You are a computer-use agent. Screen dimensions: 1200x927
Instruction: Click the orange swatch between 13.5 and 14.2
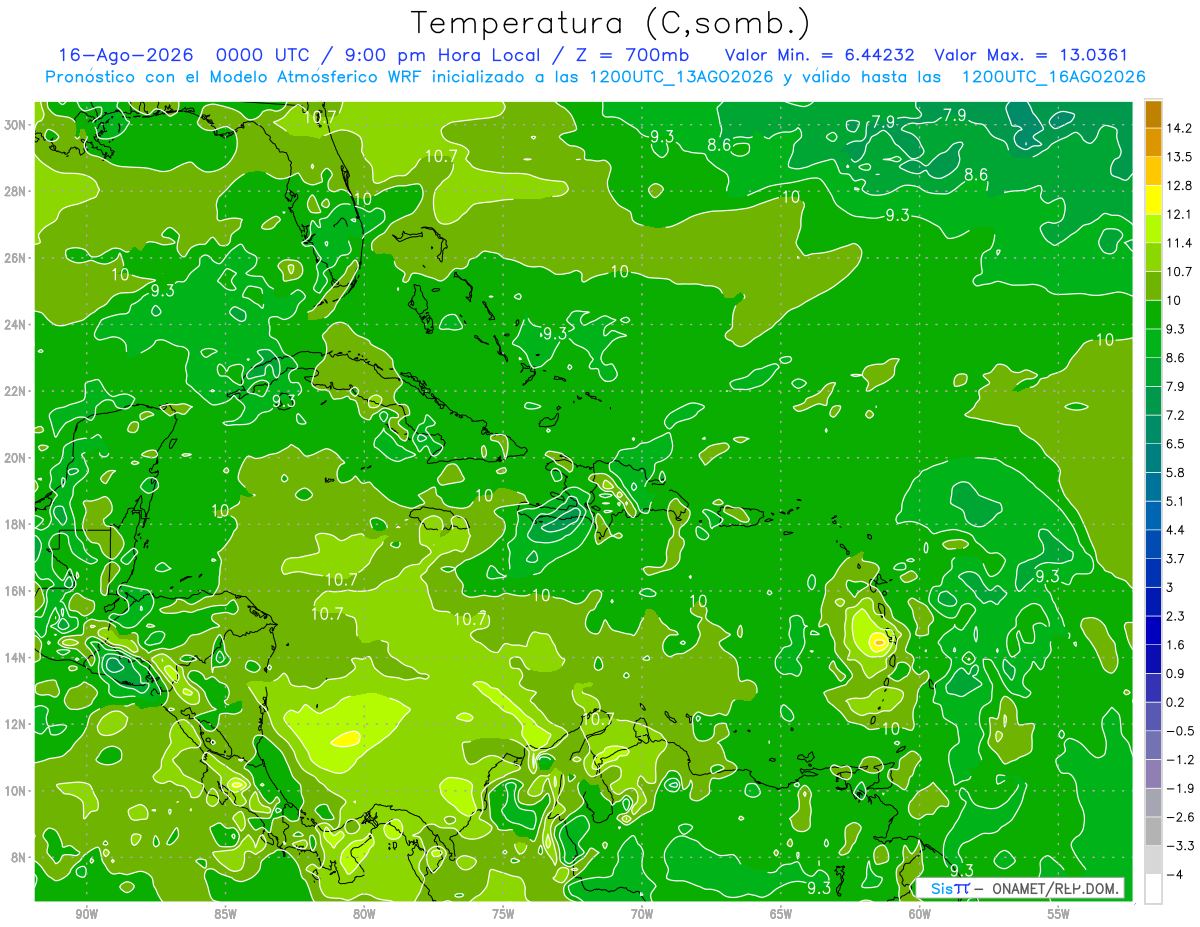1153,142
